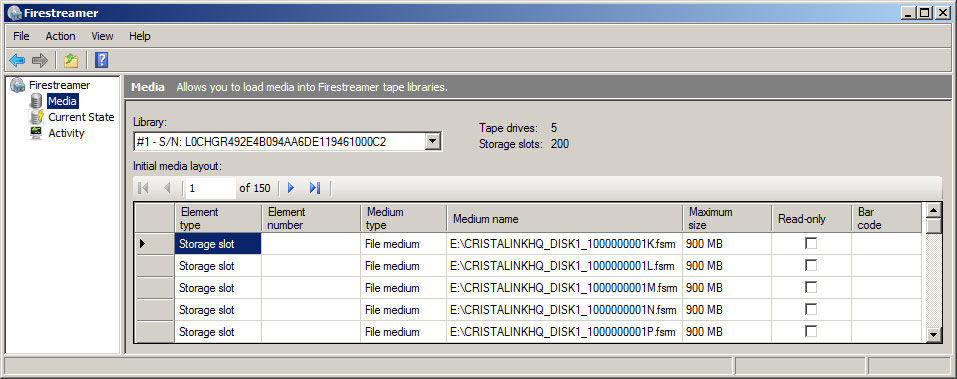Viewport: 957px width, 379px height.
Task: Click the table scrollbar down arrow
Action: [933, 334]
